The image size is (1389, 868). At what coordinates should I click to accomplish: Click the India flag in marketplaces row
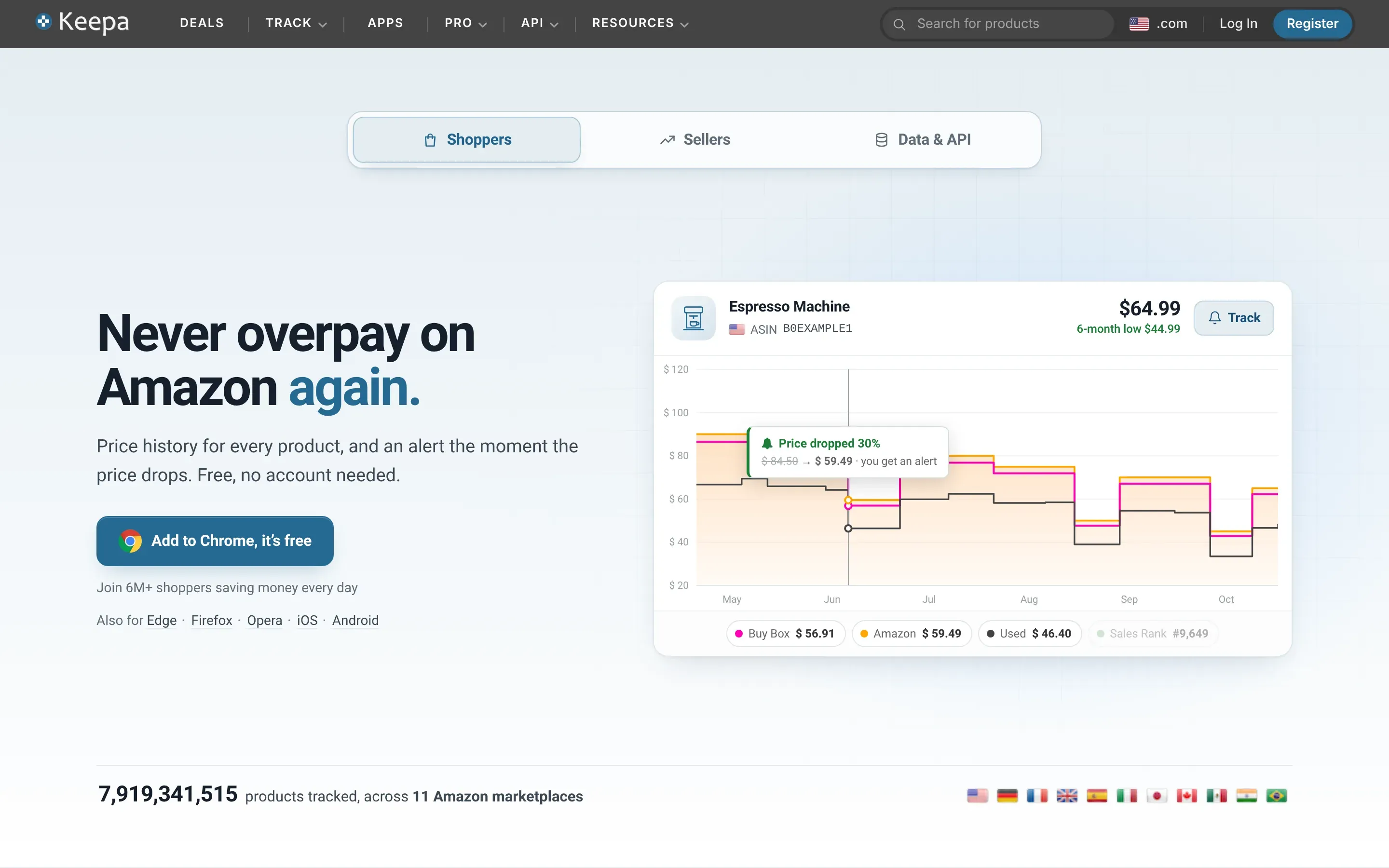pos(1246,796)
